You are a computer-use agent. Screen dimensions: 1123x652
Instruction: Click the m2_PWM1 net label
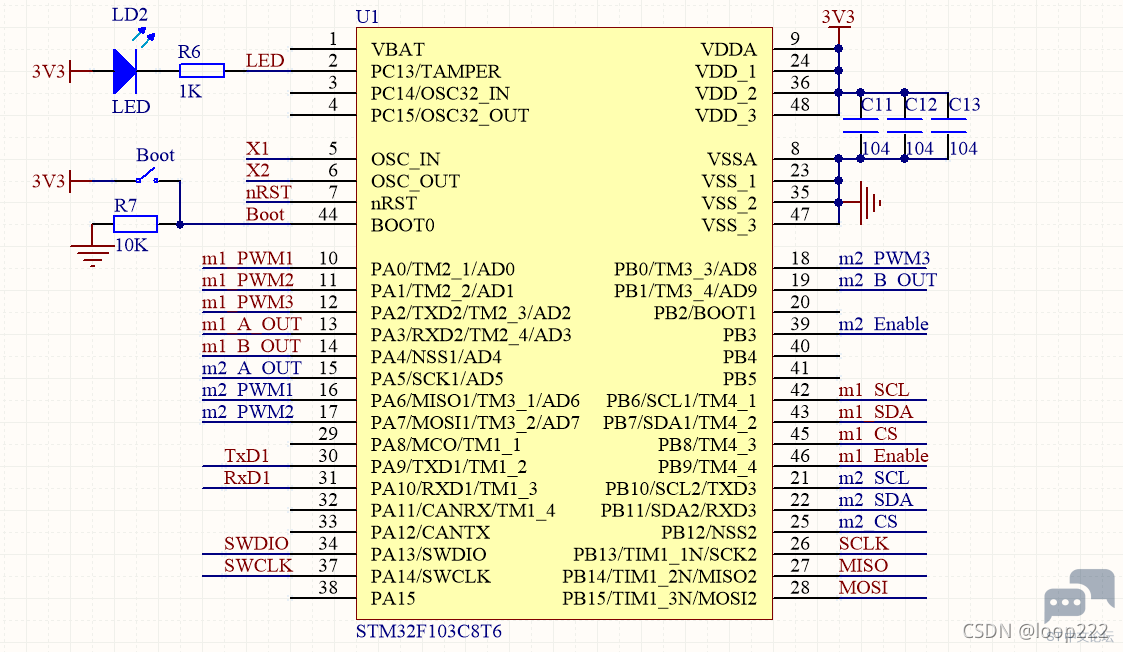click(x=248, y=390)
